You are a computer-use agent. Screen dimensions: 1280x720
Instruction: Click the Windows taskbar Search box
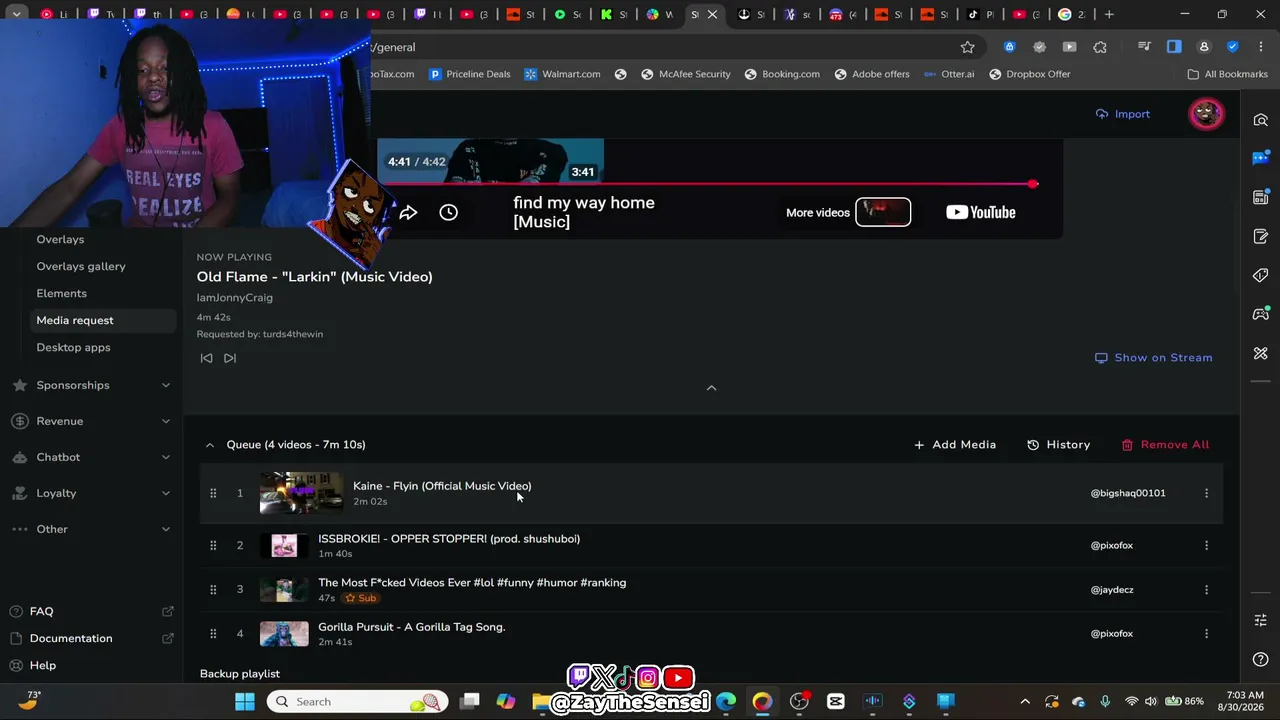(358, 702)
